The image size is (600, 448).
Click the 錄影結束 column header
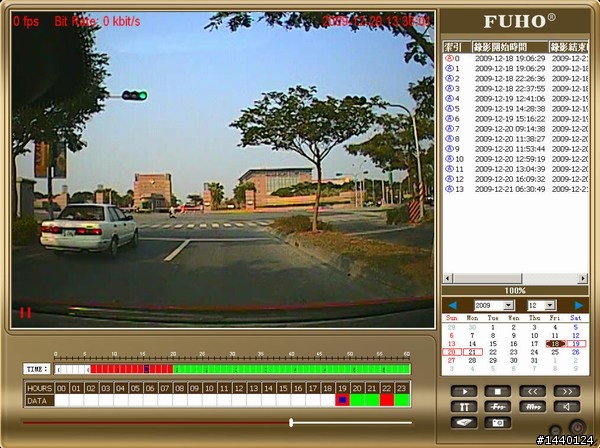569,47
